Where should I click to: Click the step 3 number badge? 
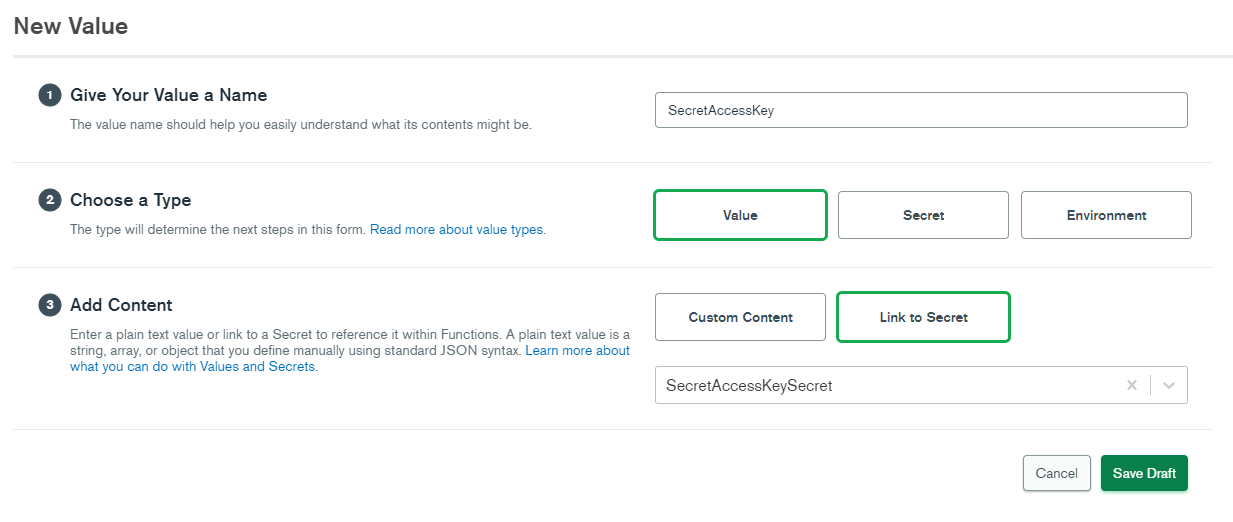point(49,305)
